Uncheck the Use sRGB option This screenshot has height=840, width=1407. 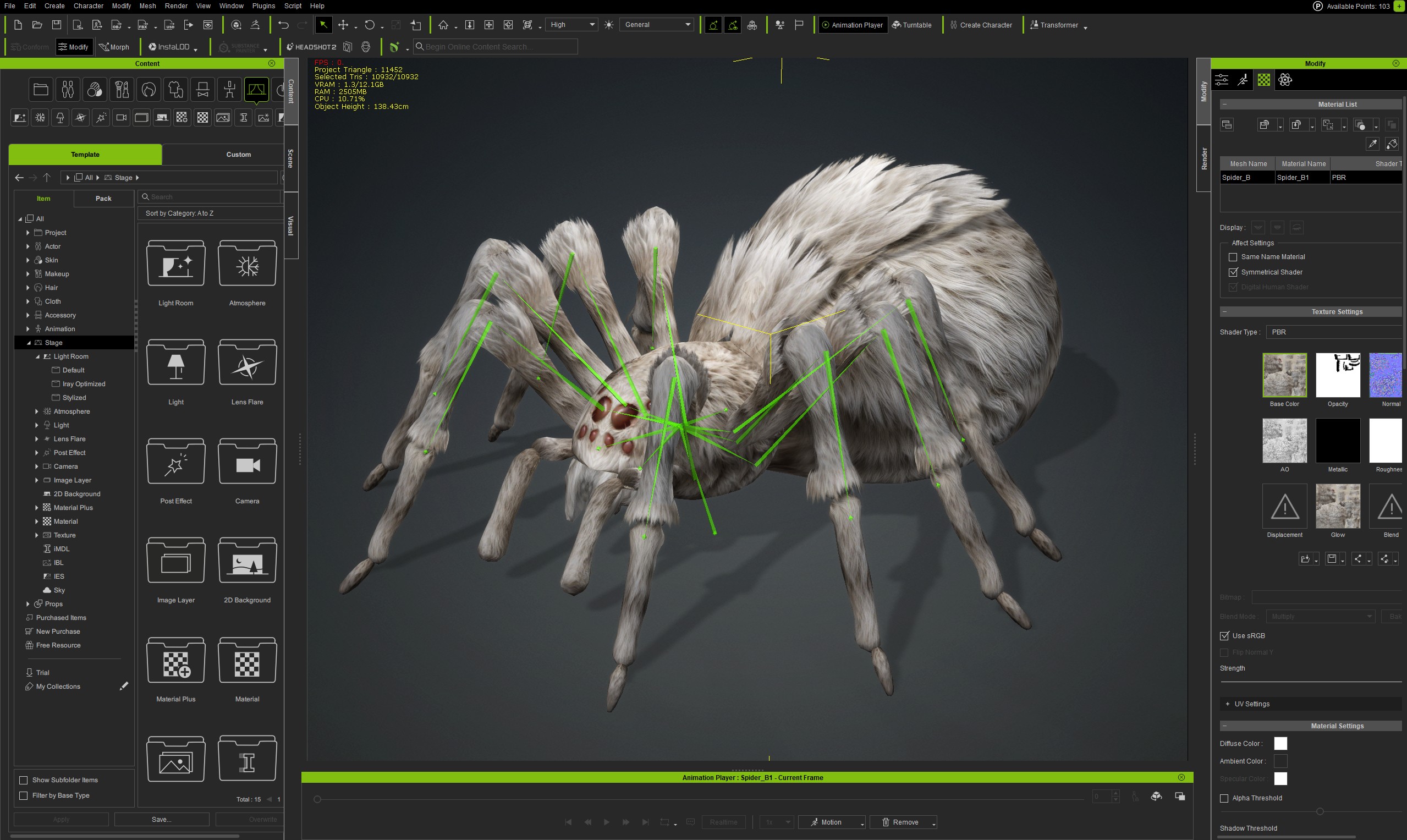tap(1224, 636)
